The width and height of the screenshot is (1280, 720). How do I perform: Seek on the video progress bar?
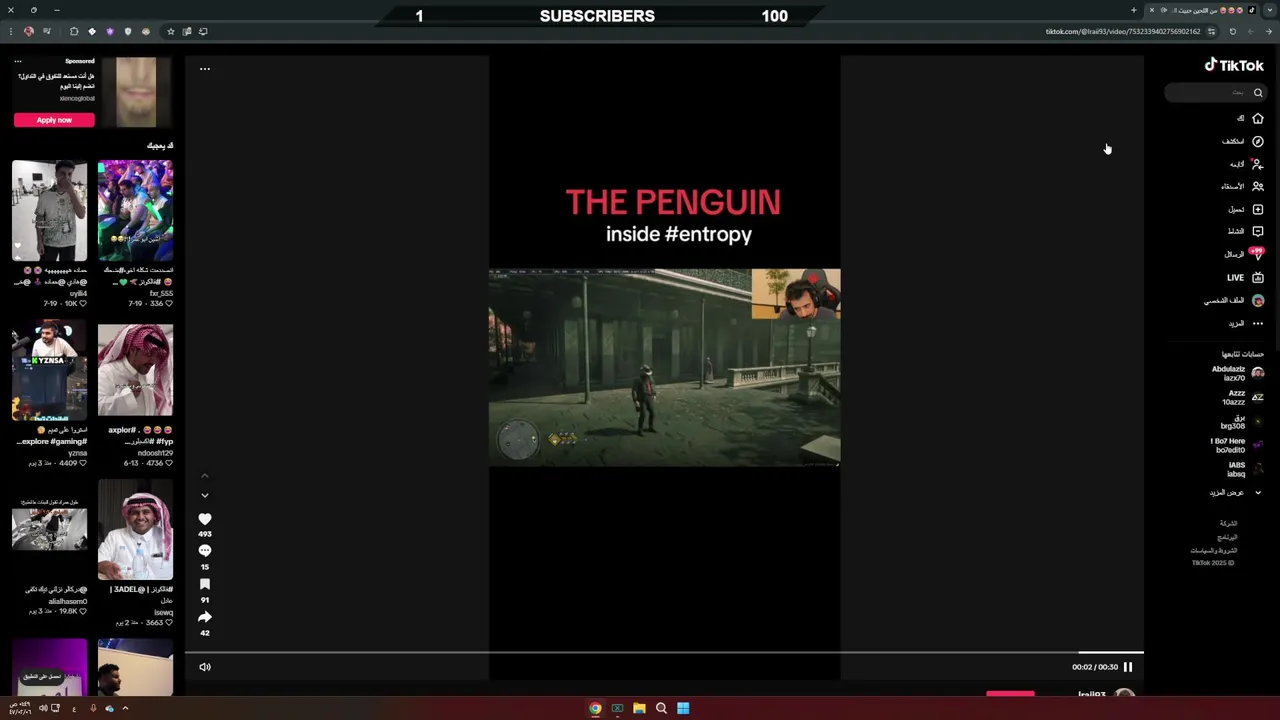pyautogui.click(x=664, y=652)
